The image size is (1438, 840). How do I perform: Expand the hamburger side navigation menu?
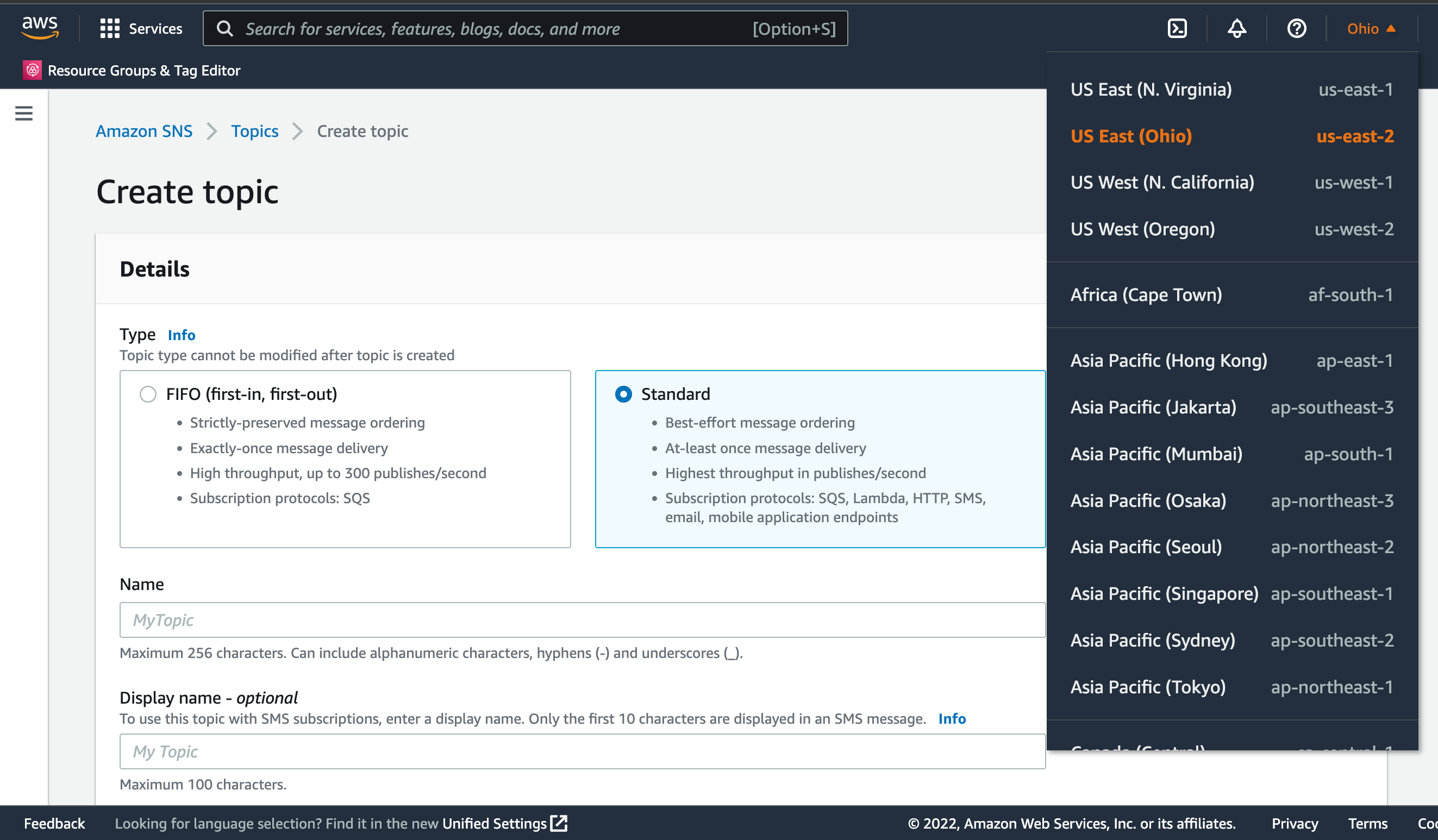(x=24, y=114)
